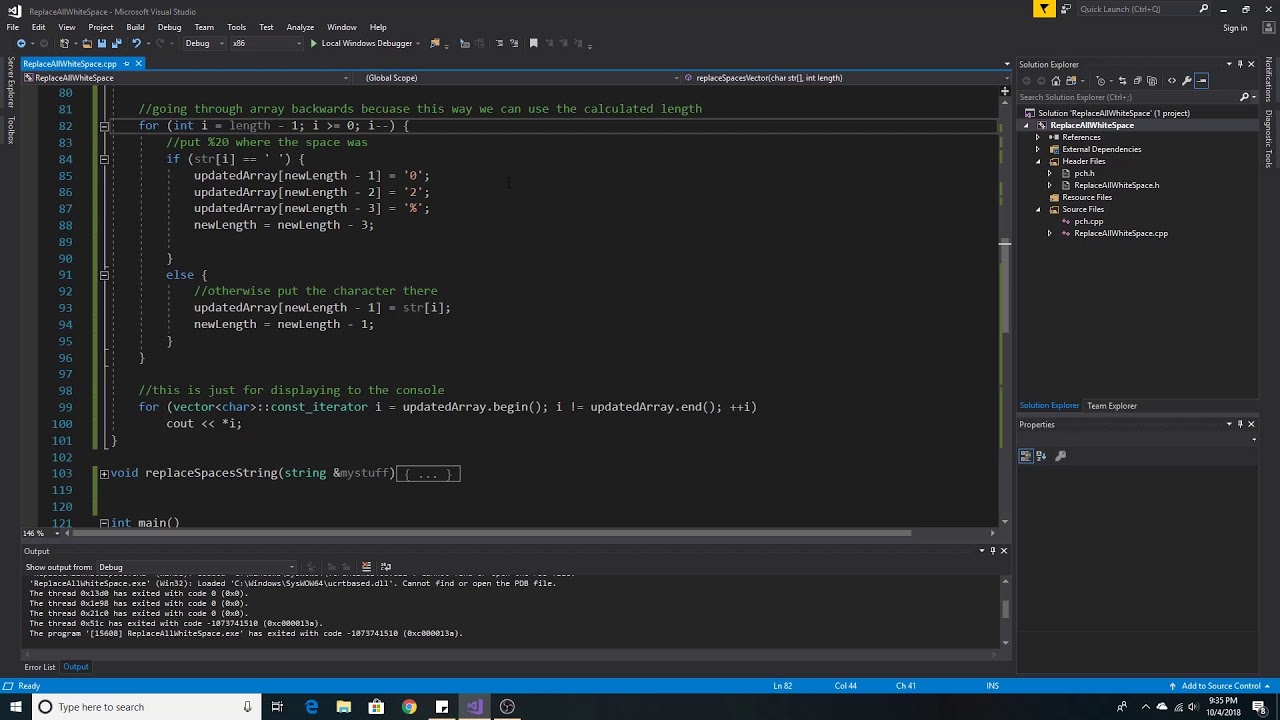
Task: Click the Save All toolbar icon
Action: 116,43
